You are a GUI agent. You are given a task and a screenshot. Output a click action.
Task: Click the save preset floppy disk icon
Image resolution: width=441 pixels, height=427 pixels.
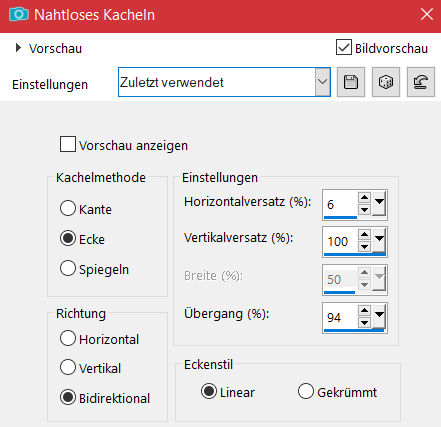point(351,82)
